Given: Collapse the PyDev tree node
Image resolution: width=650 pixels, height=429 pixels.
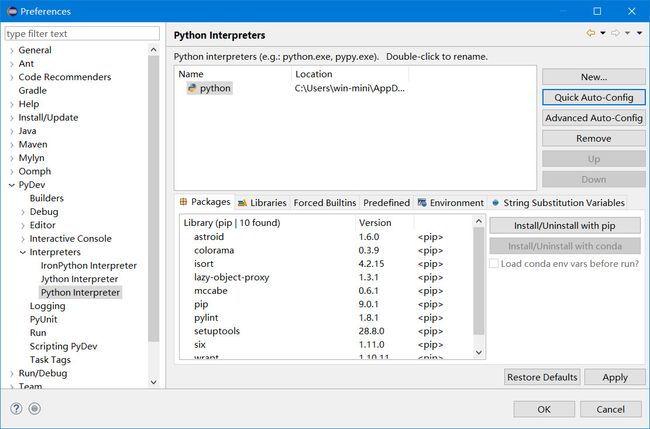Looking at the screenshot, I should (12, 185).
